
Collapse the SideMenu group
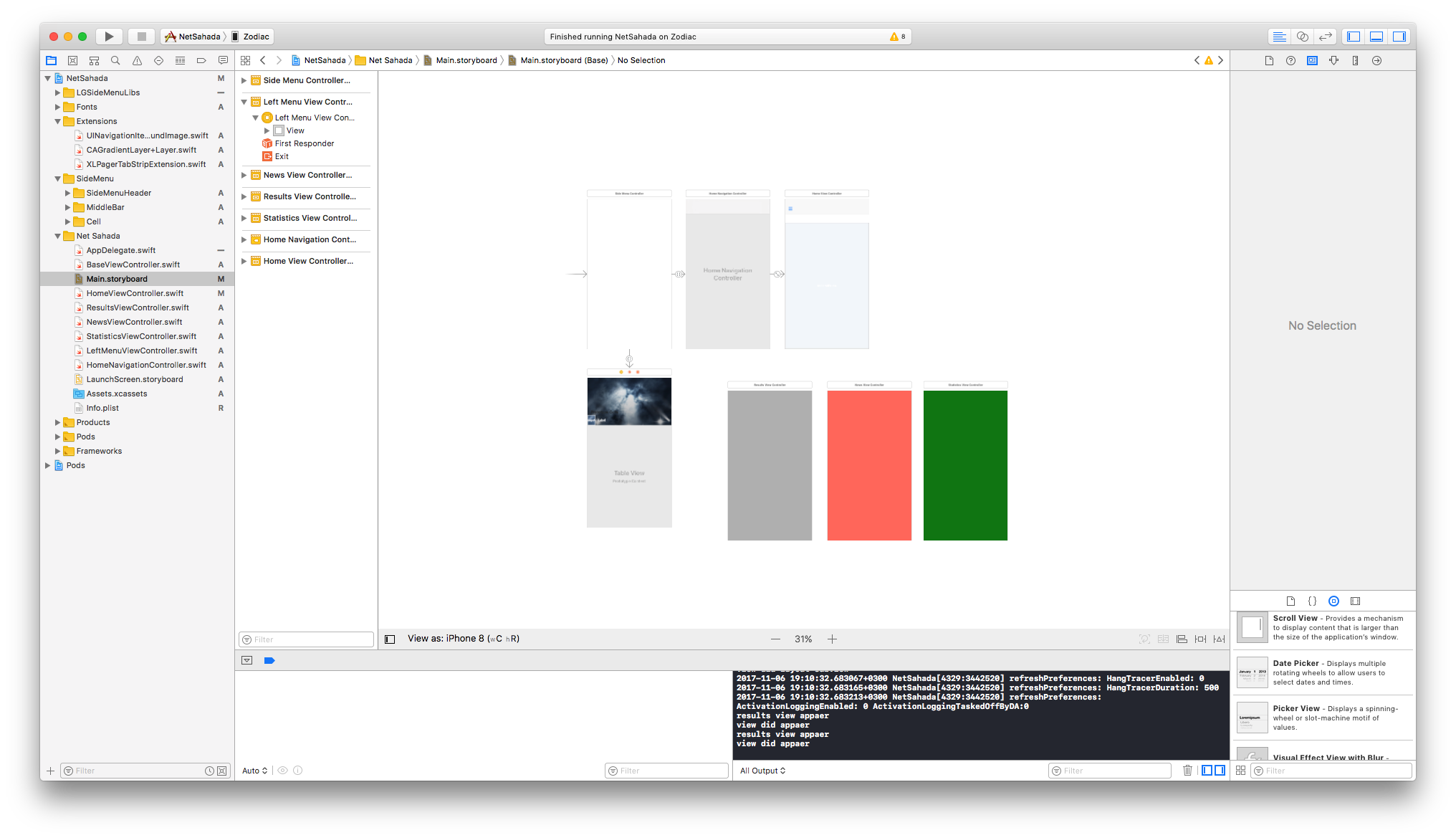(58, 178)
